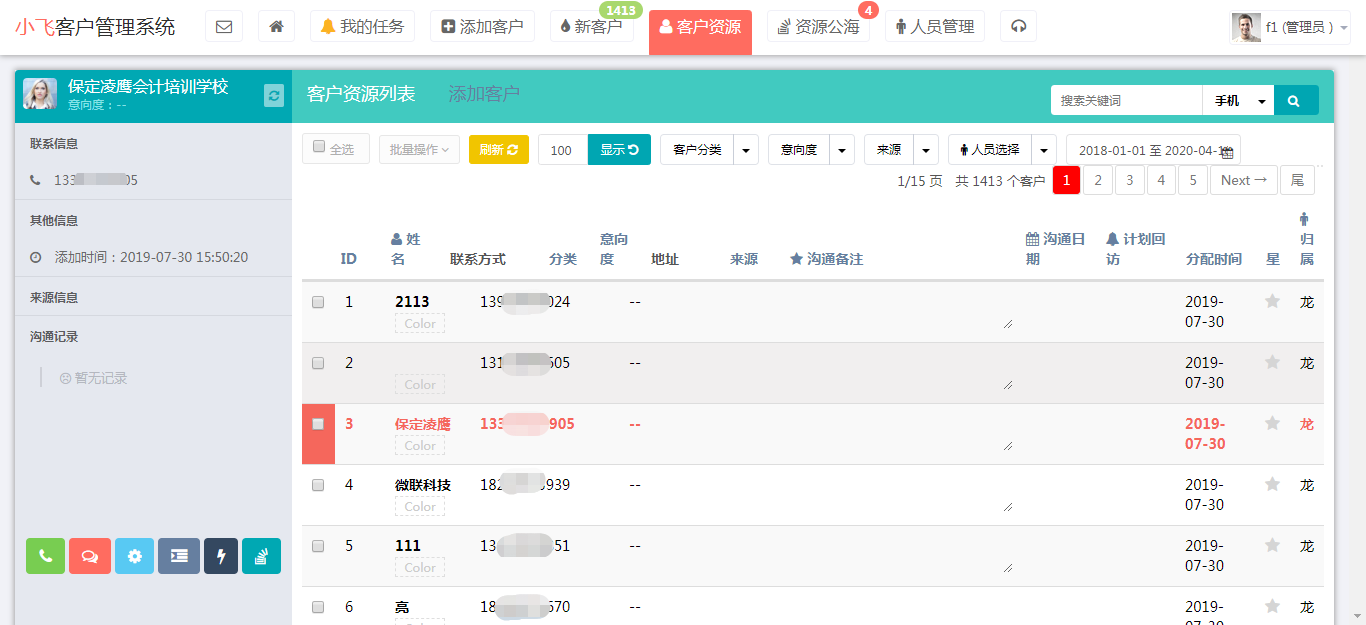Screen dimensions: 1366x625
Task: Switch to the 添加客户 tab
Action: (484, 94)
